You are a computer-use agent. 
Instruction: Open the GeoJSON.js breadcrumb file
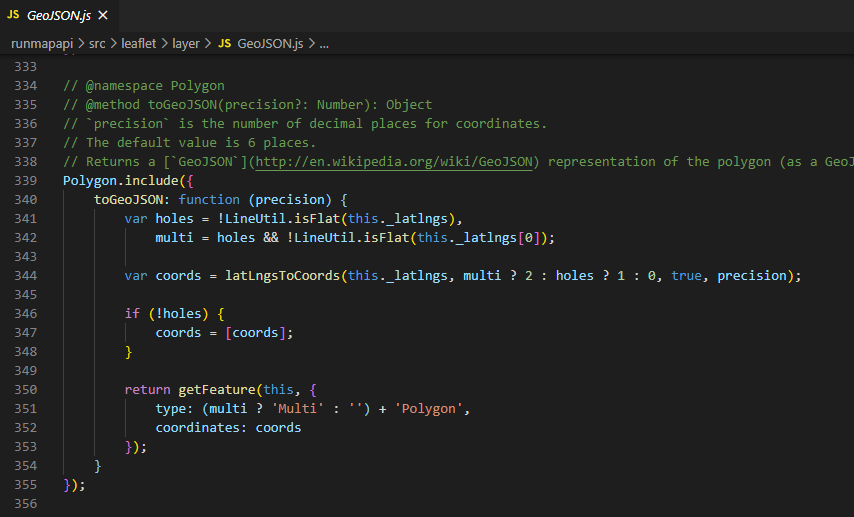(270, 44)
